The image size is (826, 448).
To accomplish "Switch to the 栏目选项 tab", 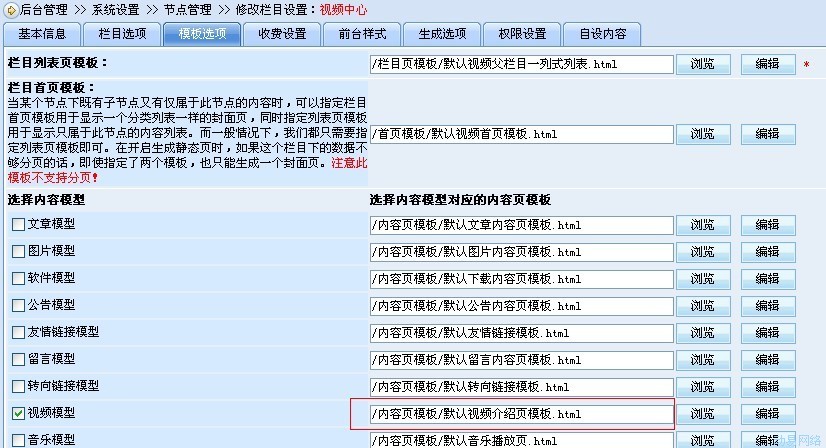I will point(119,34).
